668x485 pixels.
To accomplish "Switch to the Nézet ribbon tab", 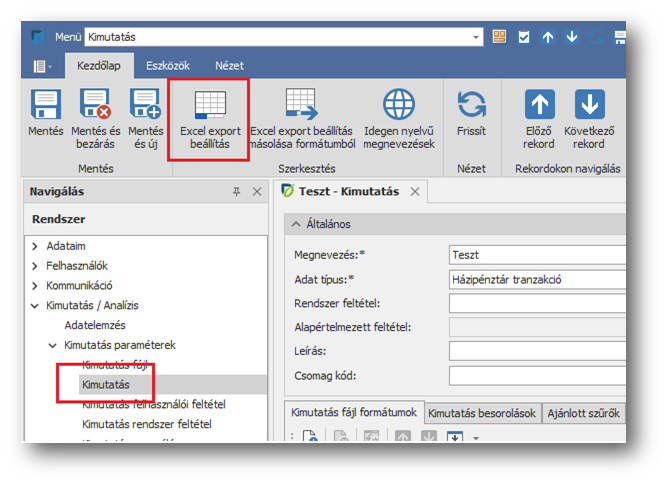I will coord(229,66).
